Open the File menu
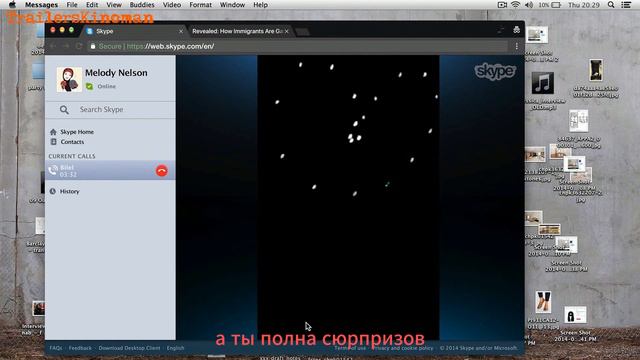This screenshot has width=640, height=360. click(72, 5)
